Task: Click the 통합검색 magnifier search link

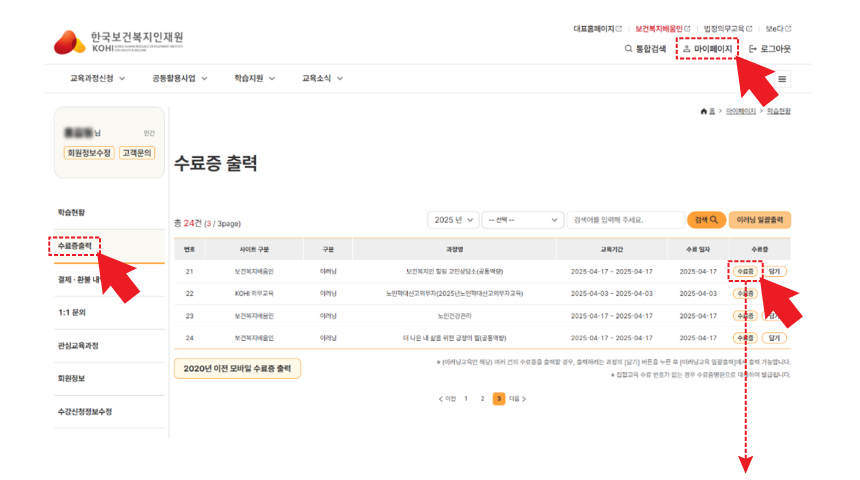Action: coord(645,49)
